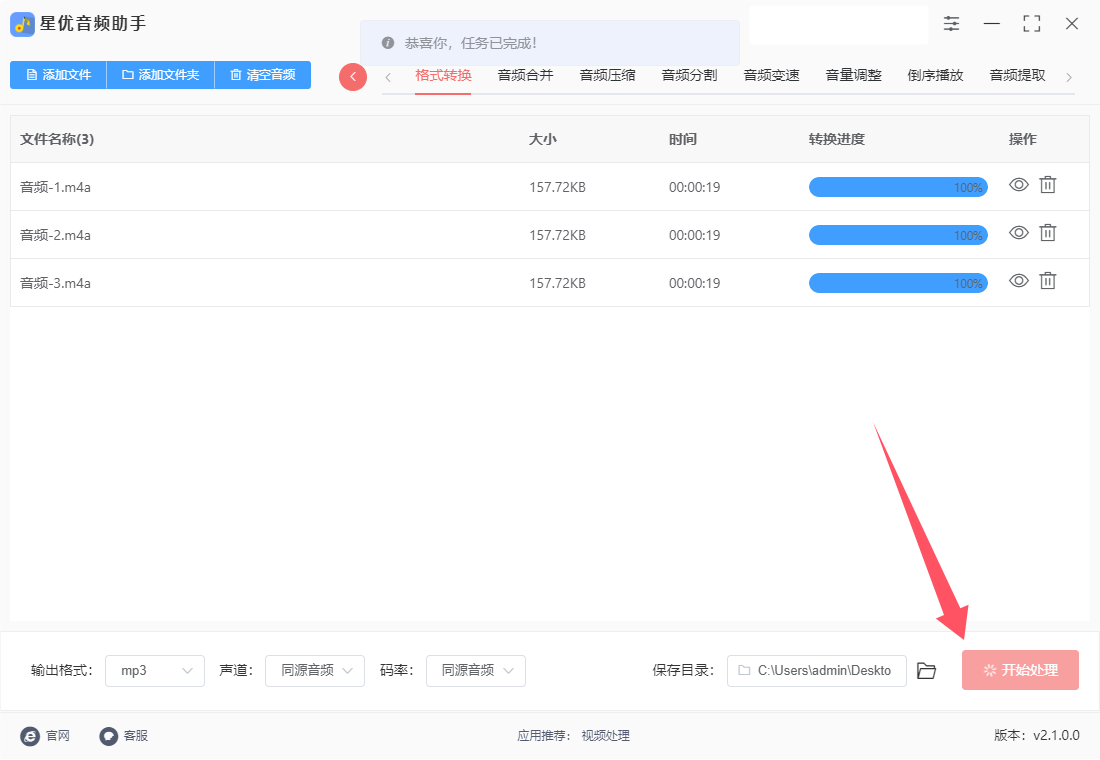1100x760 pixels.
Task: Click the save directory path field
Action: tap(817, 671)
